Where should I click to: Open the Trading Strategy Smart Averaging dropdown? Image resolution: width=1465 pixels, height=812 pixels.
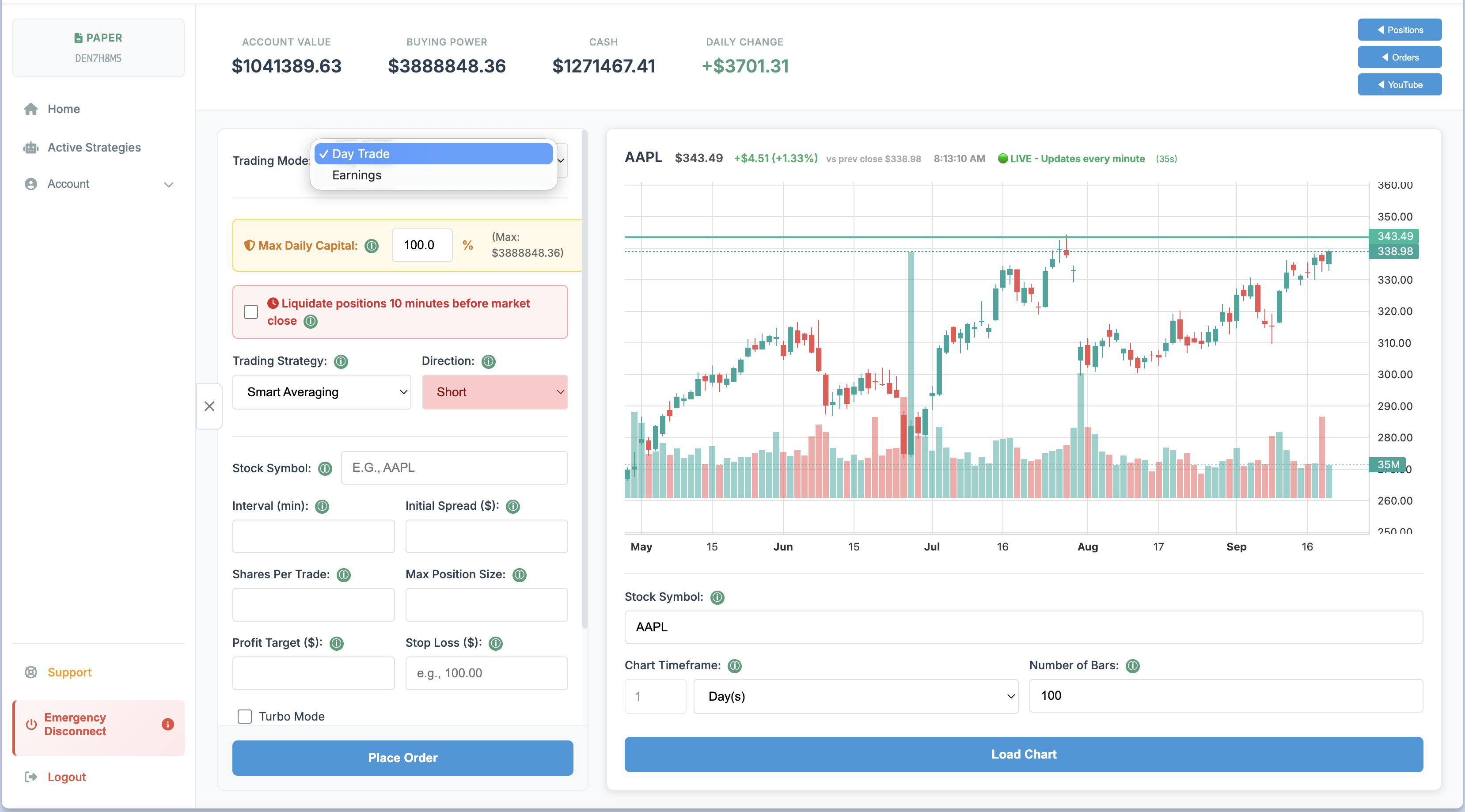pyautogui.click(x=321, y=392)
